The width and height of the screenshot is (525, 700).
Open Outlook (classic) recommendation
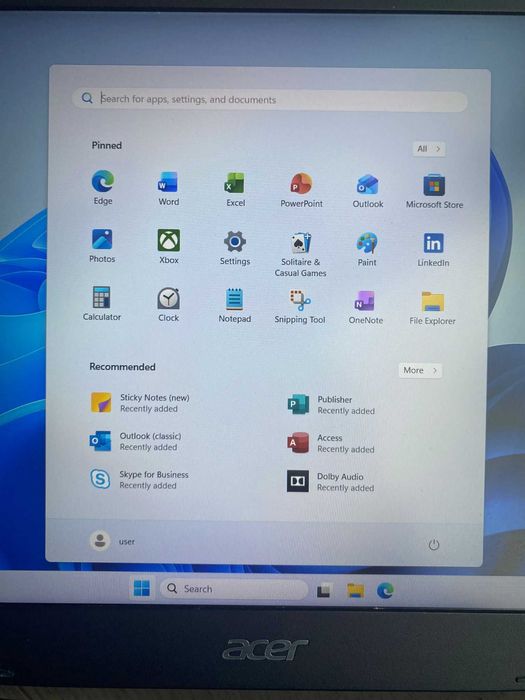click(136, 441)
